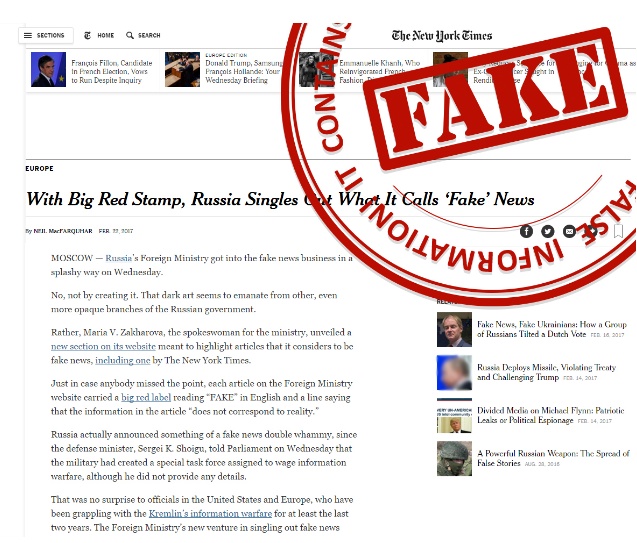Click the 'Russia' link in first paragraph
The image size is (637, 543).
tap(119, 258)
